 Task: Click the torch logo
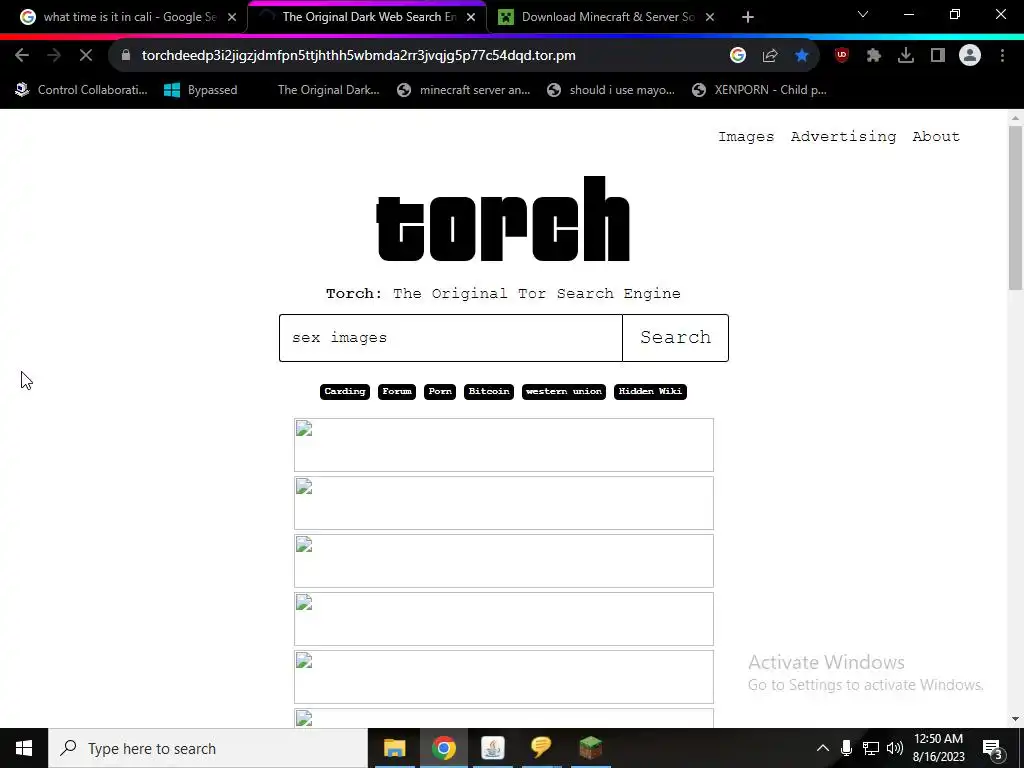pyautogui.click(x=503, y=219)
